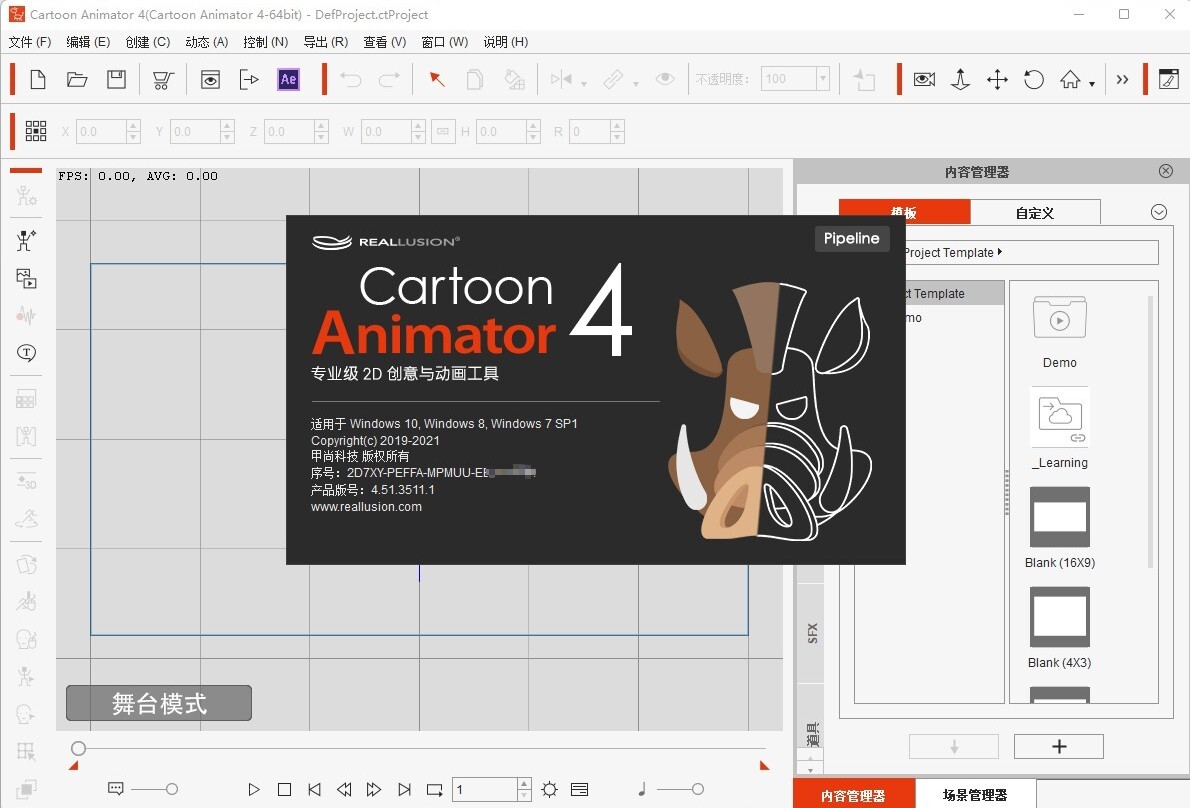The height and width of the screenshot is (808, 1190).
Task: Open the 说明 (H) menu
Action: coord(505,42)
